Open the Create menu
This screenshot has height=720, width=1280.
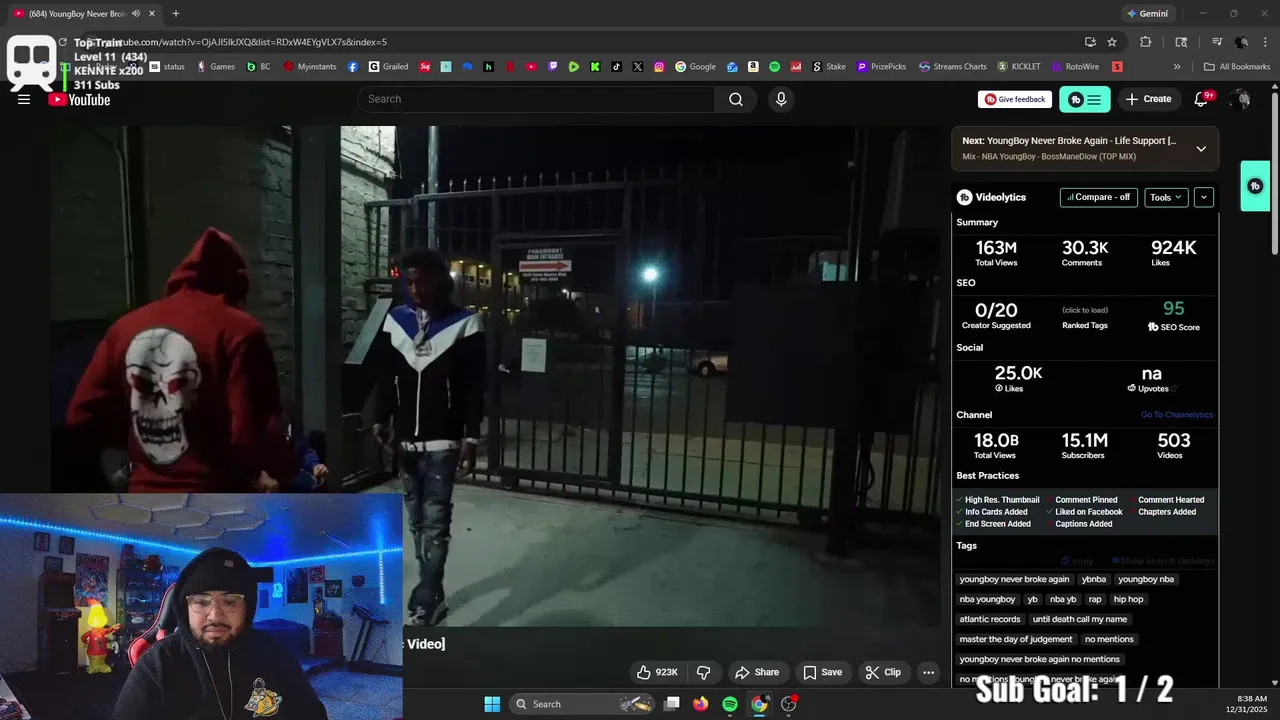[1148, 99]
